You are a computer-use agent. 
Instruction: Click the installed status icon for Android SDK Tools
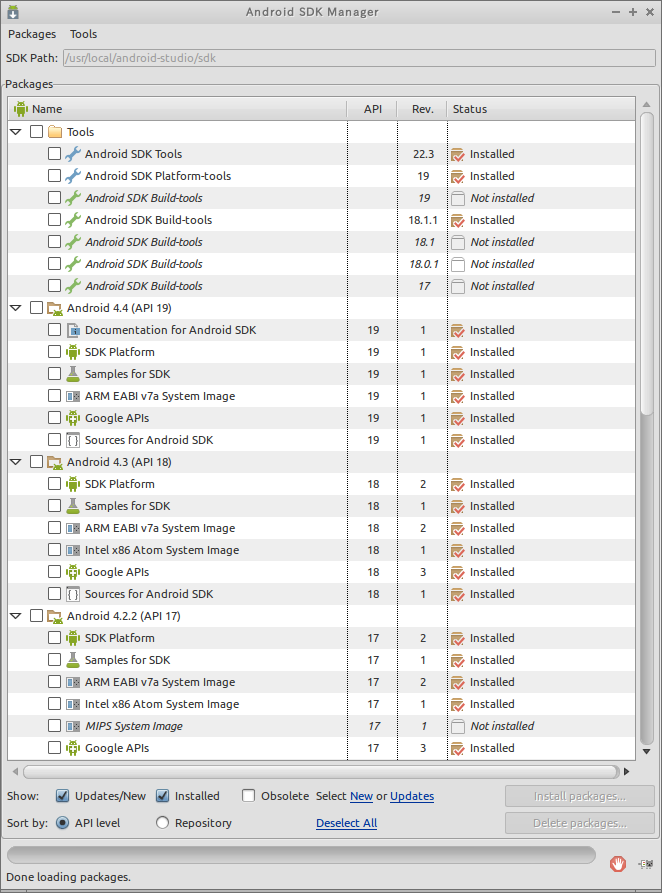[x=457, y=154]
